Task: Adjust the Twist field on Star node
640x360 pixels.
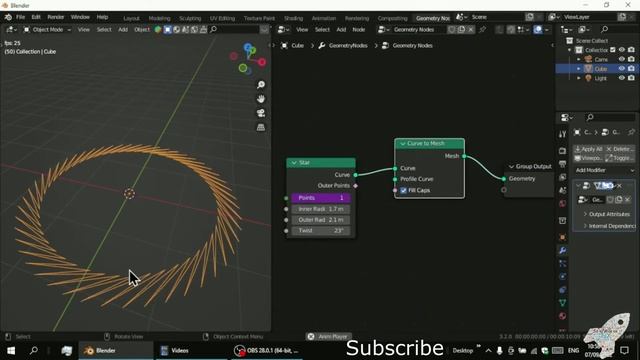Action: pyautogui.click(x=321, y=231)
